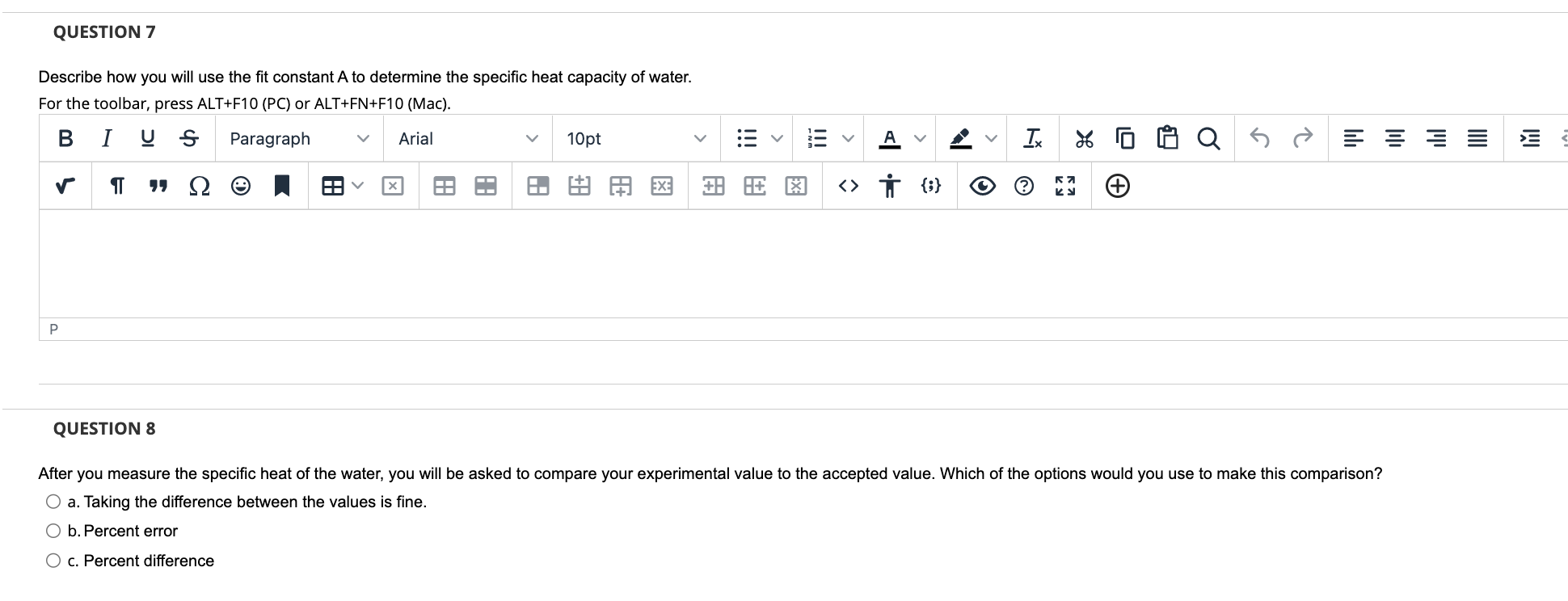Open the Paragraph style dropdown
The image size is (1568, 601).
coord(300,139)
